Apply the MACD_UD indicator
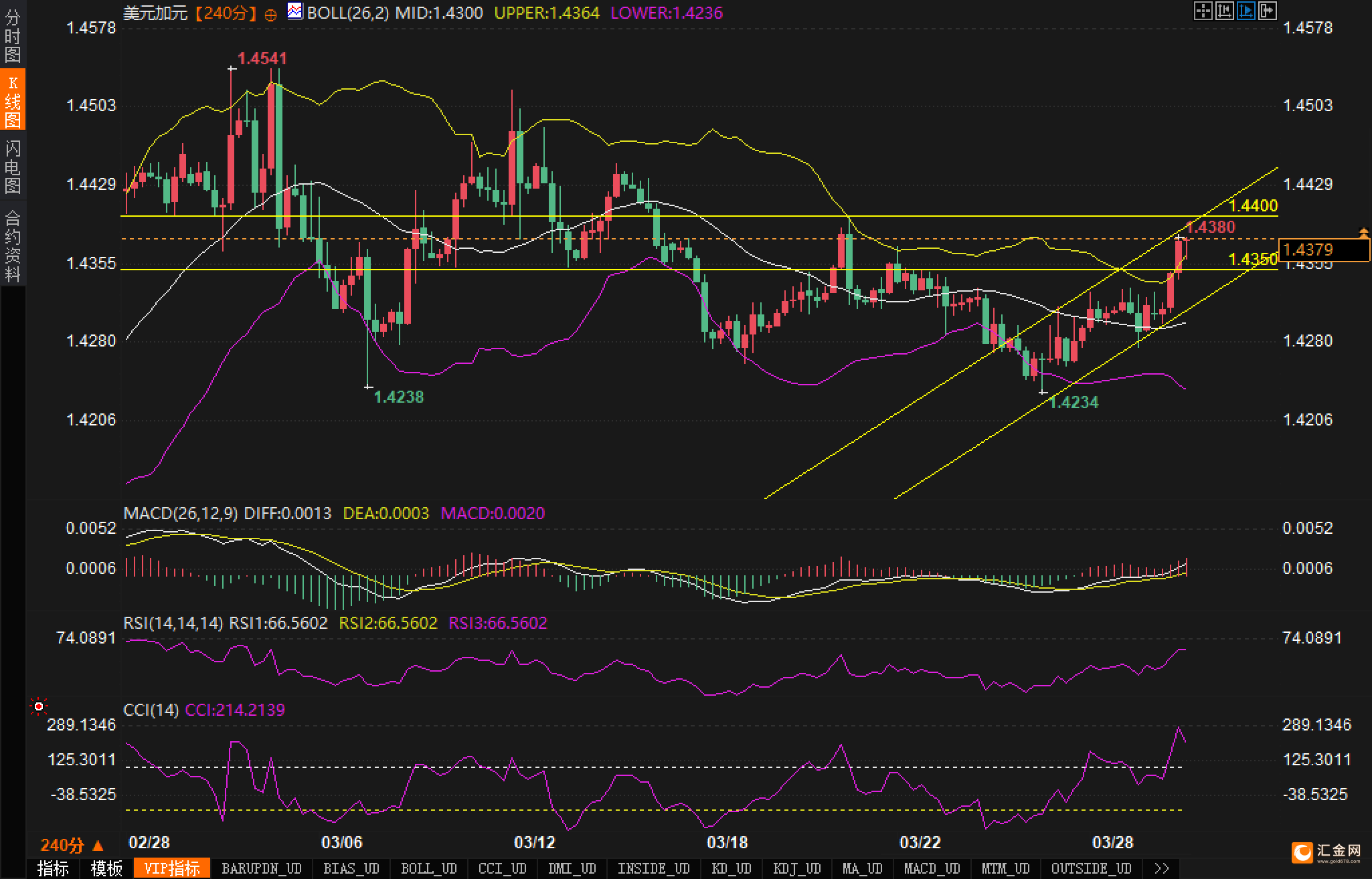 (932, 868)
